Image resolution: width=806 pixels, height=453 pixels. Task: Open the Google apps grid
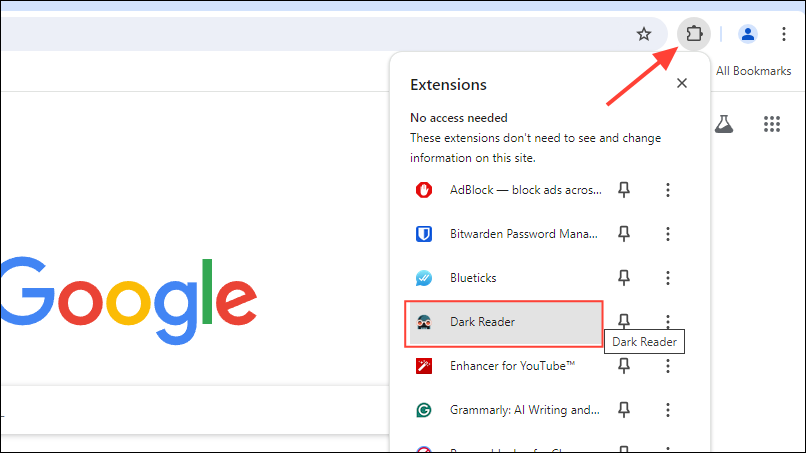[772, 124]
